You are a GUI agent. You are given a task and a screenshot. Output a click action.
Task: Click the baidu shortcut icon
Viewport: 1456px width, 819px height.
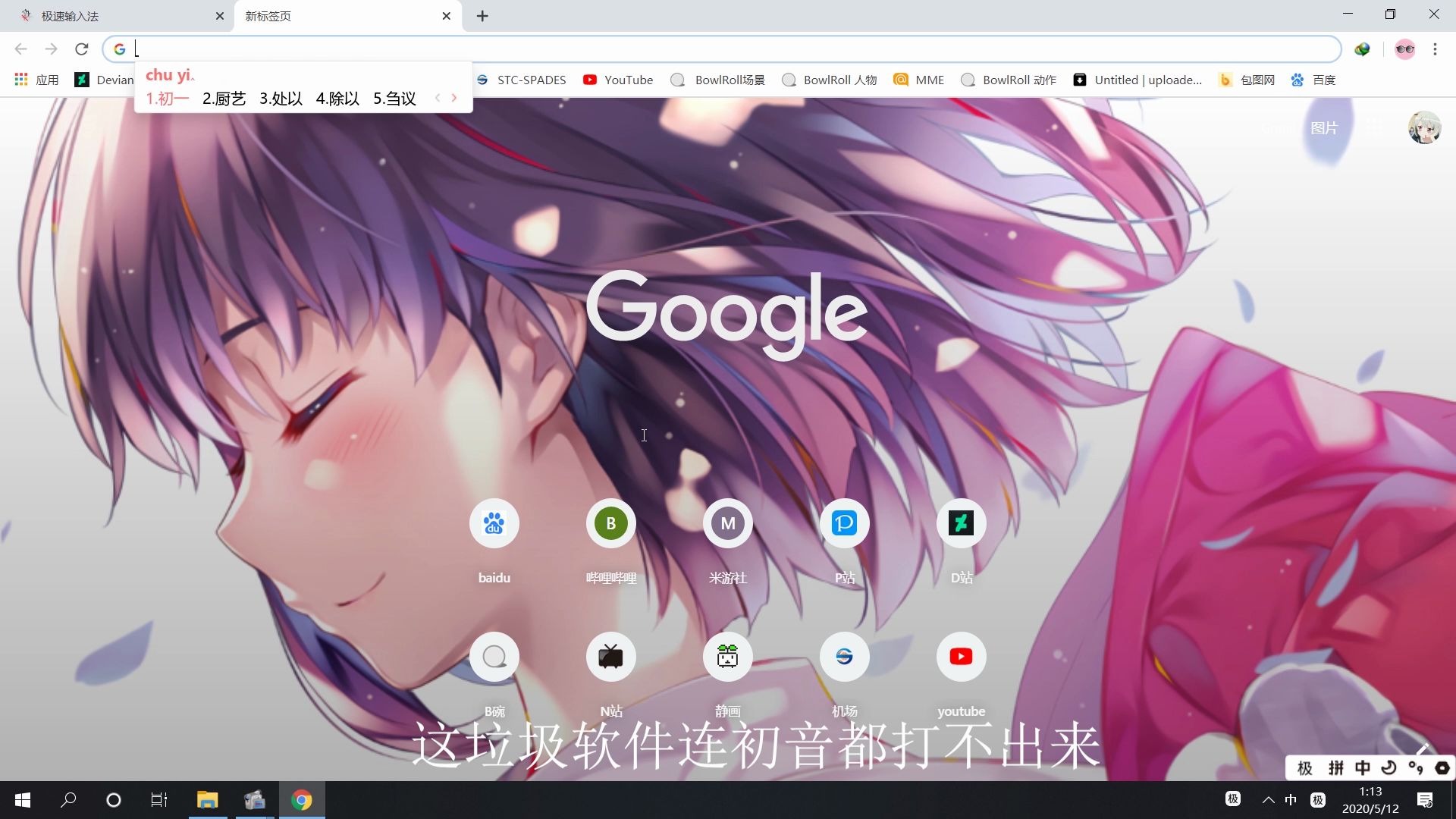pyautogui.click(x=494, y=522)
